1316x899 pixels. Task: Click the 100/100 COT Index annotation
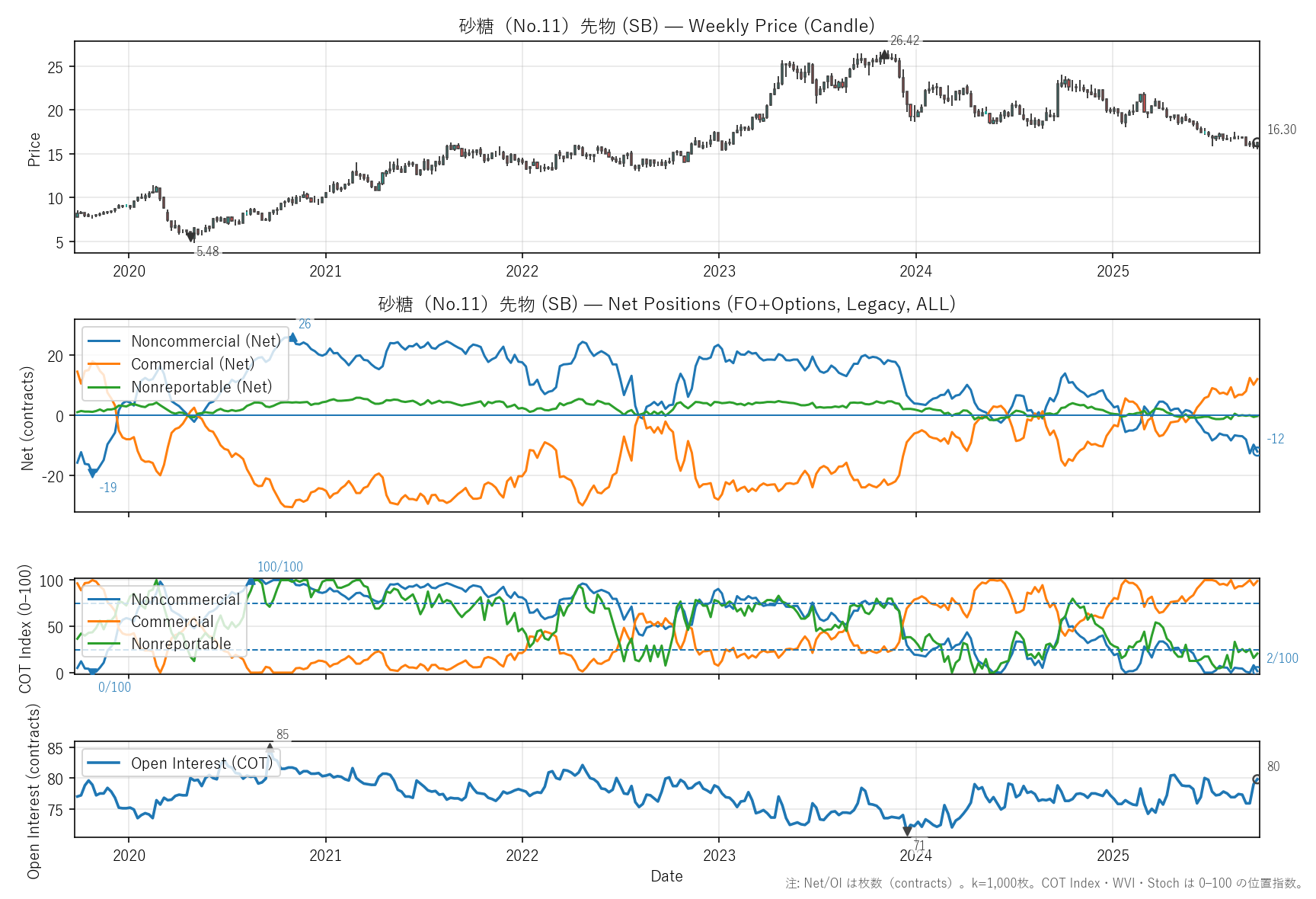[279, 567]
